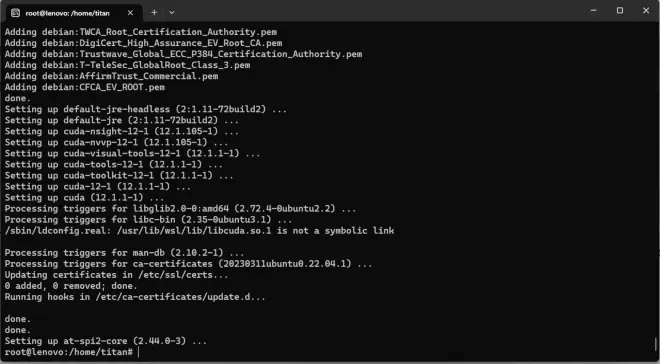Click the cuda-toolkit-12-1 setup line

point(119,175)
